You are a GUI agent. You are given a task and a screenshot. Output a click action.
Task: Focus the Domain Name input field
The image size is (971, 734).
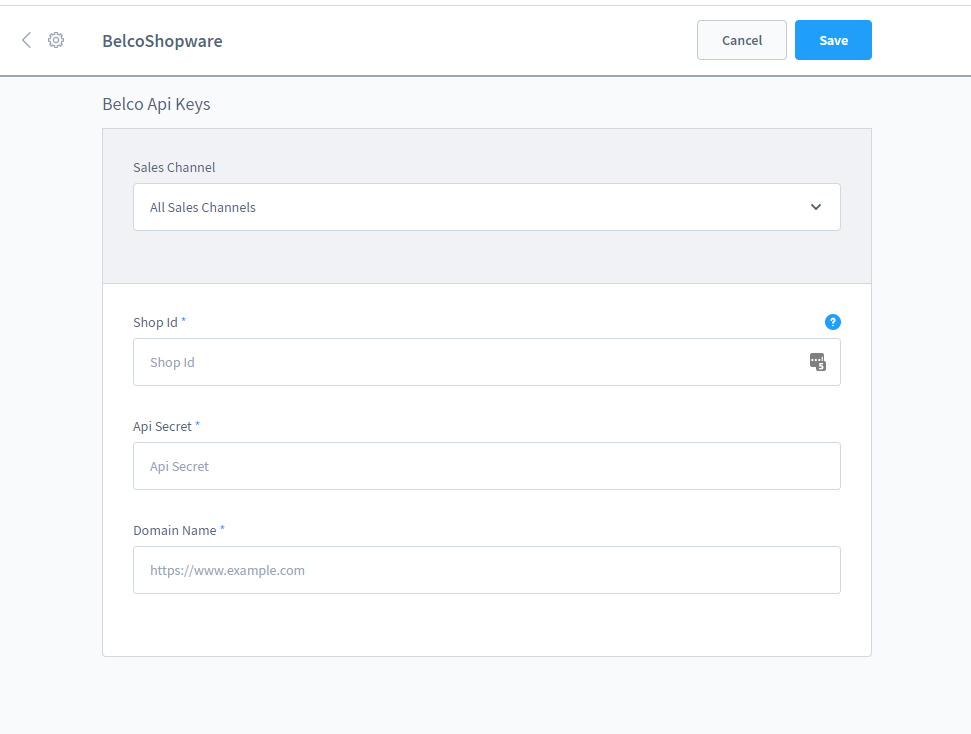(487, 570)
